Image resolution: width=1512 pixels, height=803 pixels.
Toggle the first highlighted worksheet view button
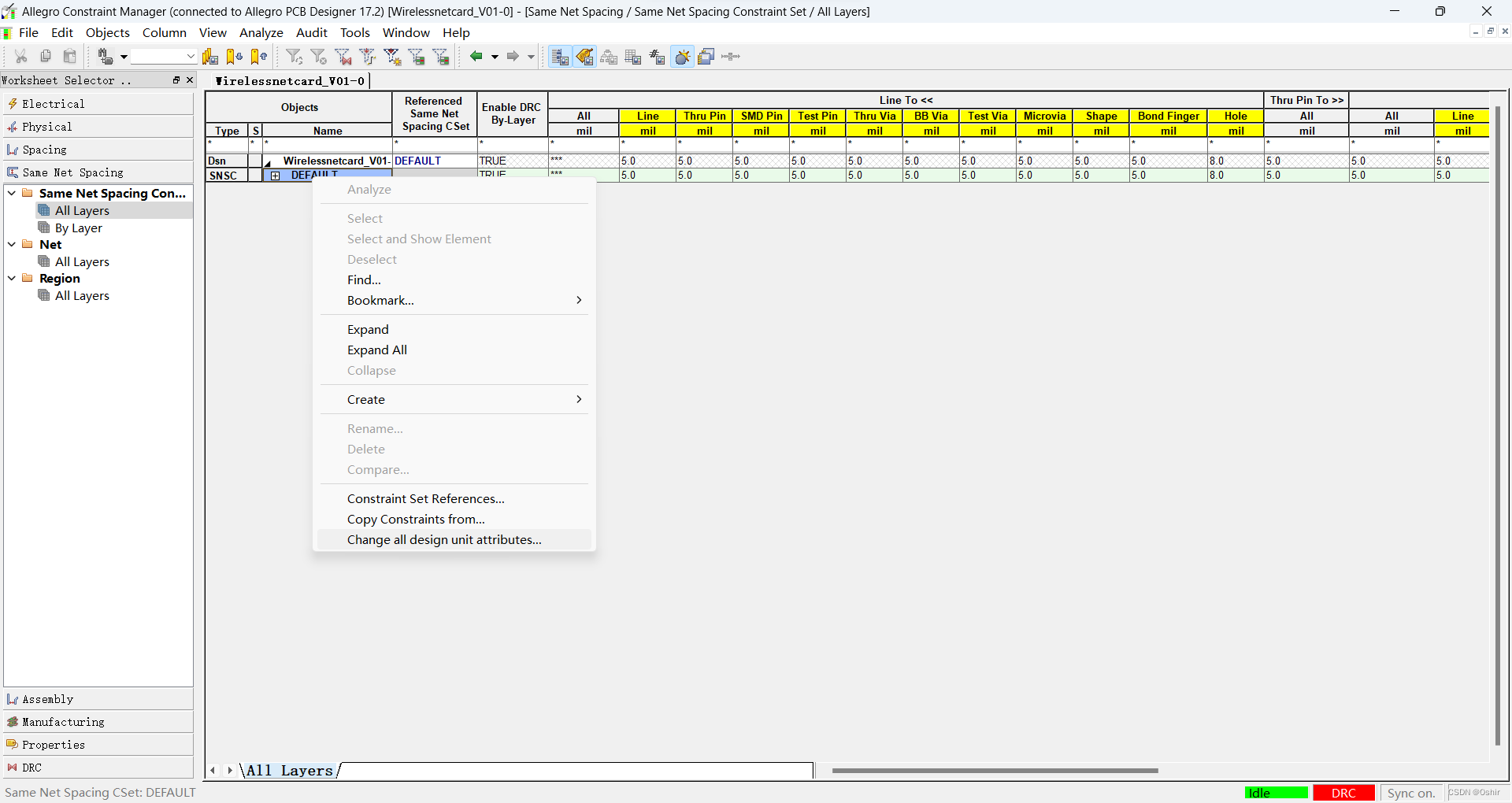559,57
